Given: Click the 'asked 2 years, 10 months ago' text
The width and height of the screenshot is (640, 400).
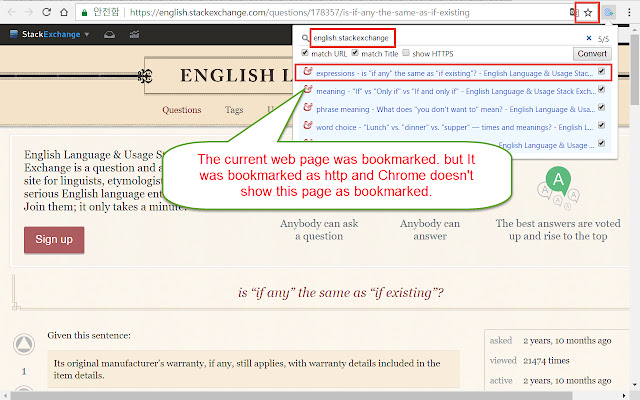Looking at the screenshot, I should tap(550, 340).
